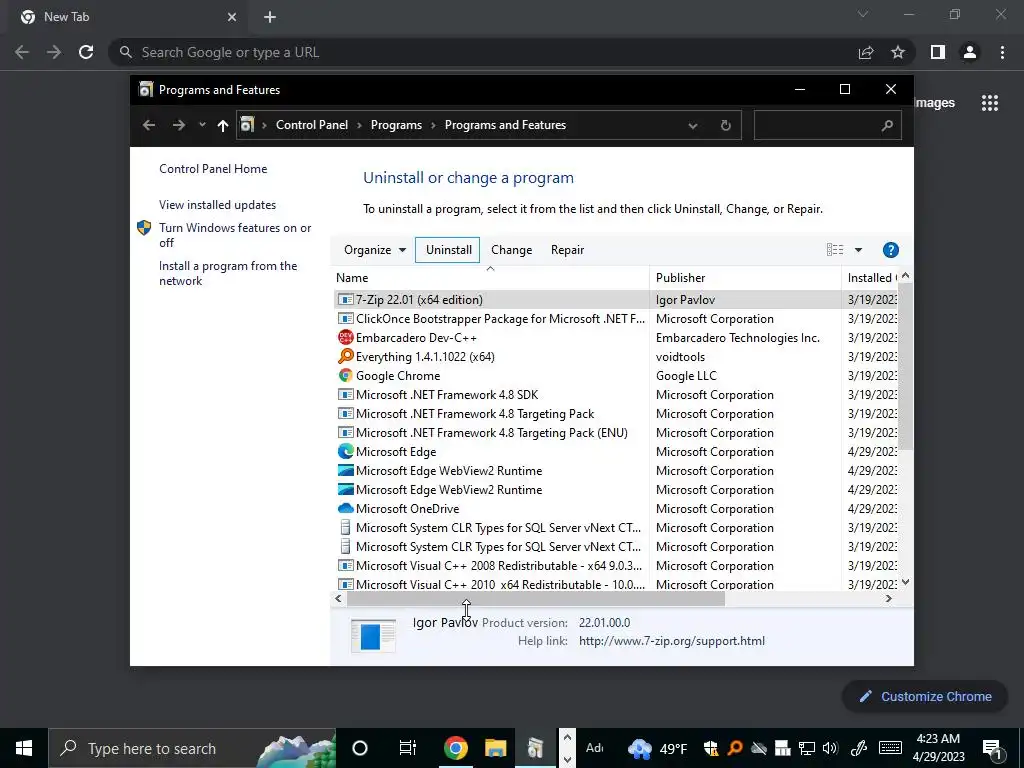Image resolution: width=1024 pixels, height=768 pixels.
Task: Open the Google apps grid icon
Action: click(x=989, y=103)
